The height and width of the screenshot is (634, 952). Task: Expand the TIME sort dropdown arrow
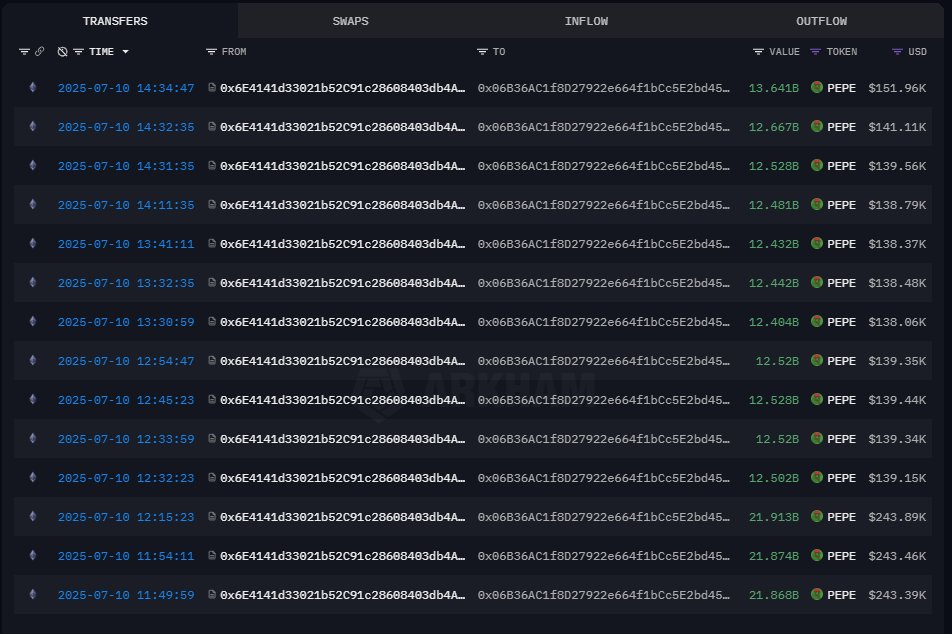126,52
